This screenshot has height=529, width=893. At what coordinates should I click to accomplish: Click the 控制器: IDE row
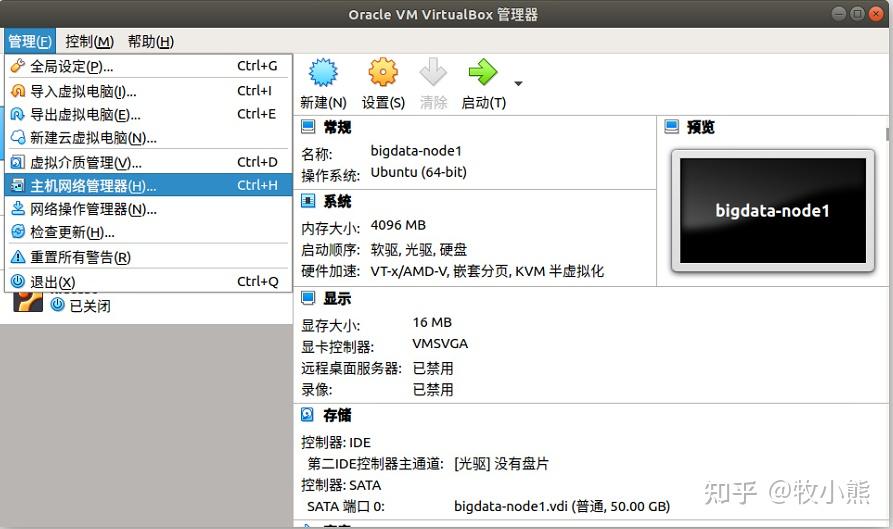[336, 442]
